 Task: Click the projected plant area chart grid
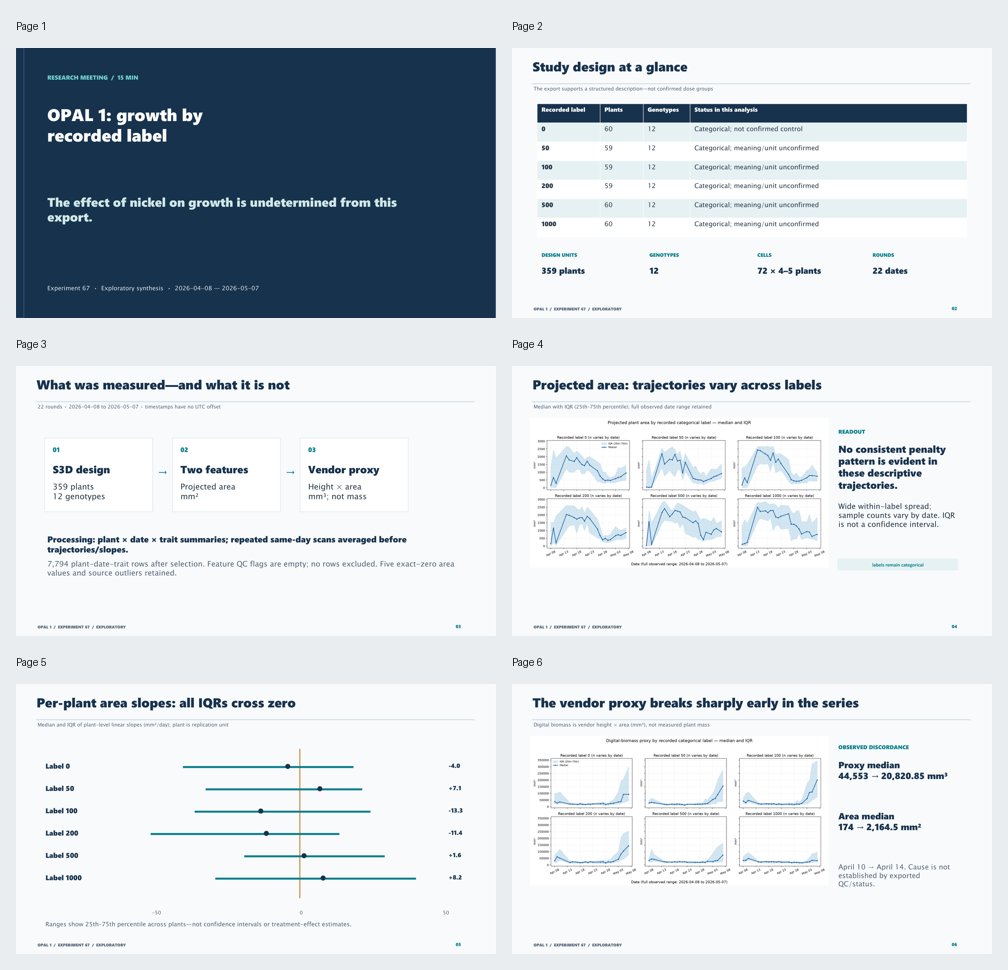tap(680, 493)
